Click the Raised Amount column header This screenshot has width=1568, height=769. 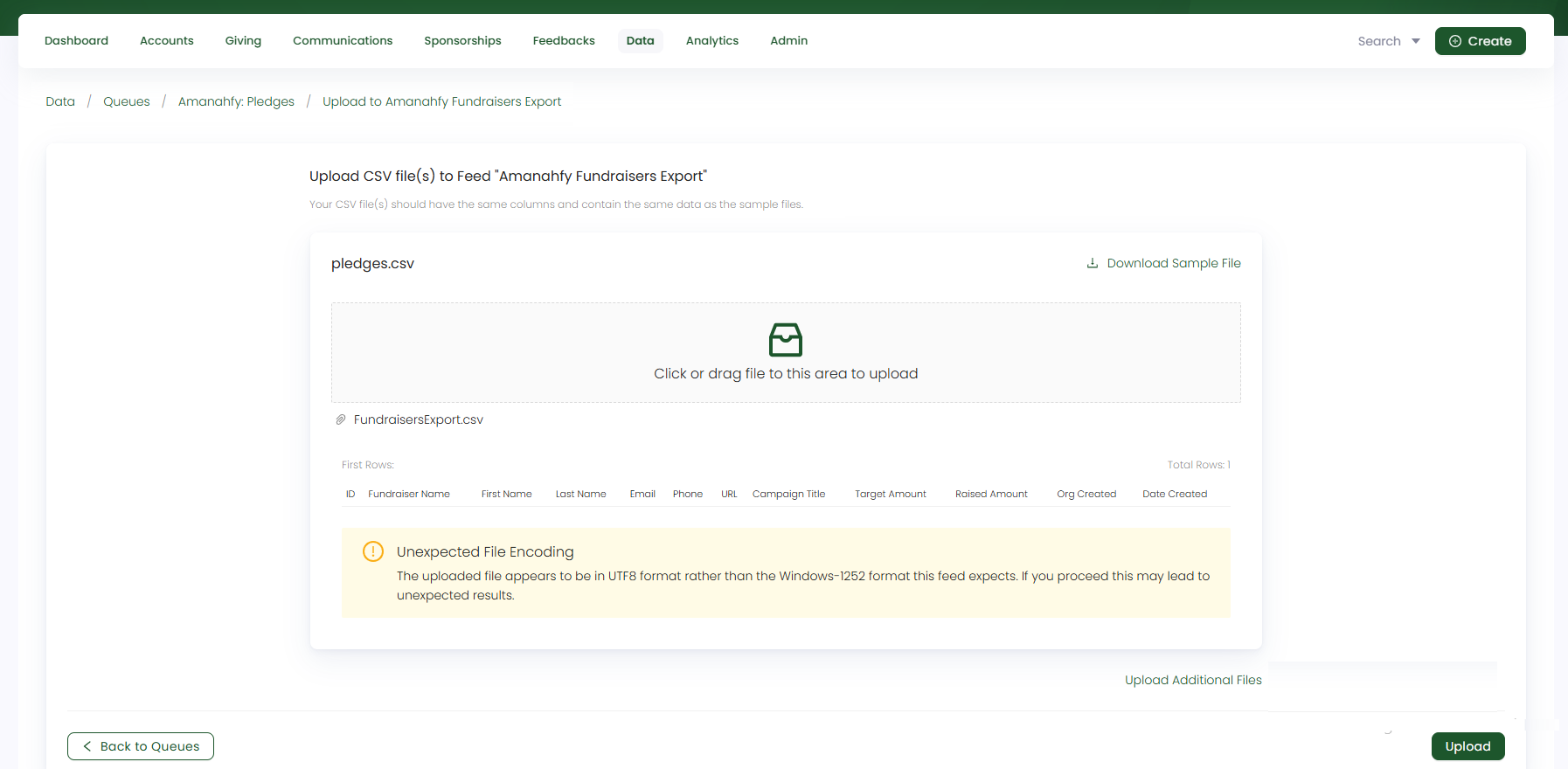tap(991, 494)
